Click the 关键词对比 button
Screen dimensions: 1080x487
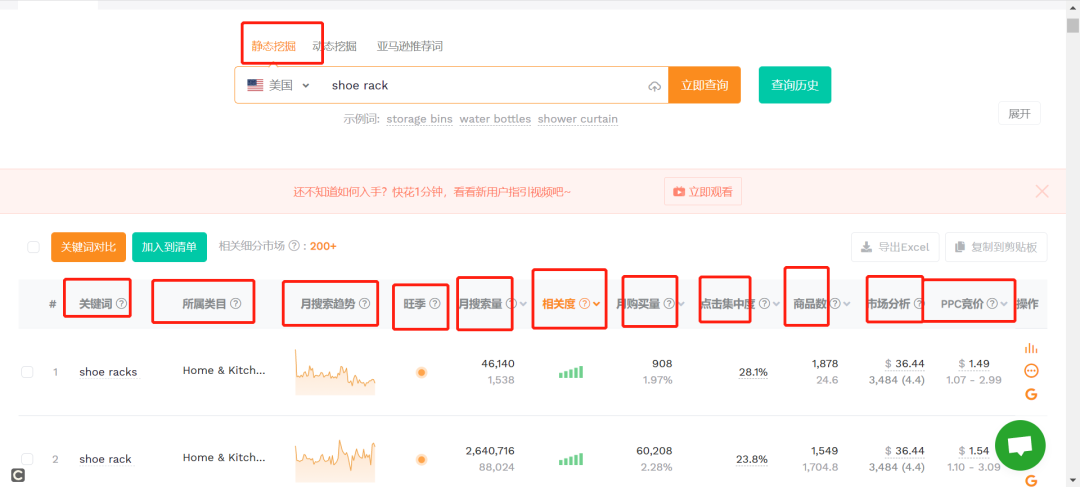pyautogui.click(x=88, y=247)
